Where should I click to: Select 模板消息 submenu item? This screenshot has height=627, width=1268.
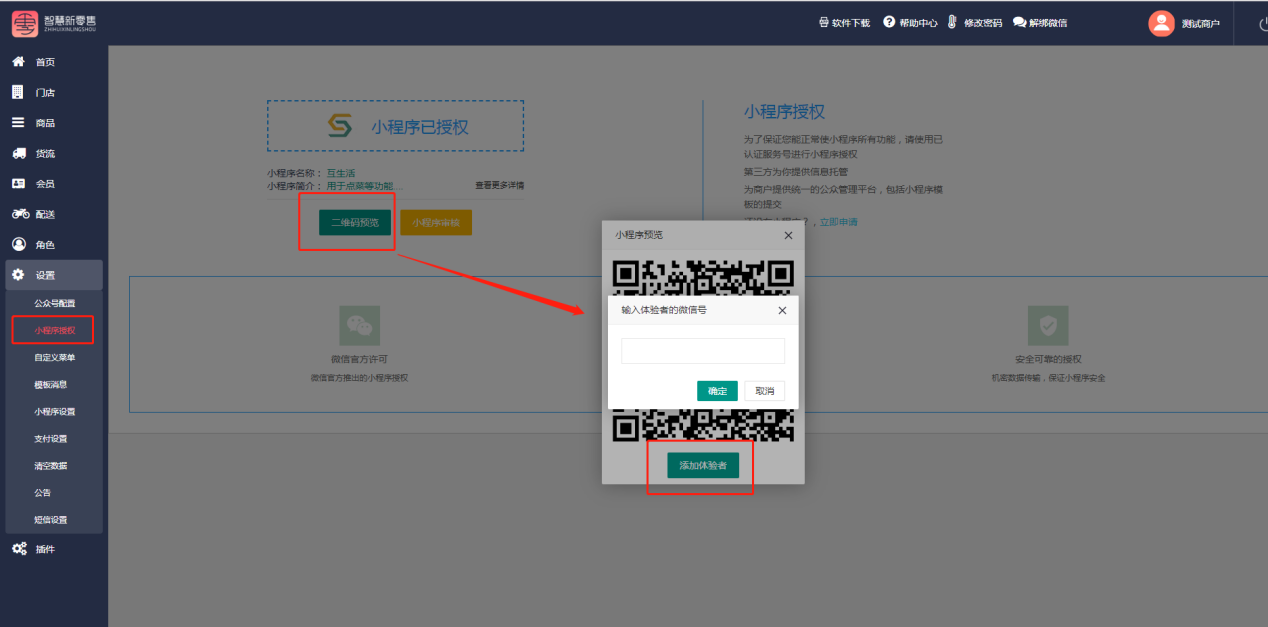coord(51,384)
